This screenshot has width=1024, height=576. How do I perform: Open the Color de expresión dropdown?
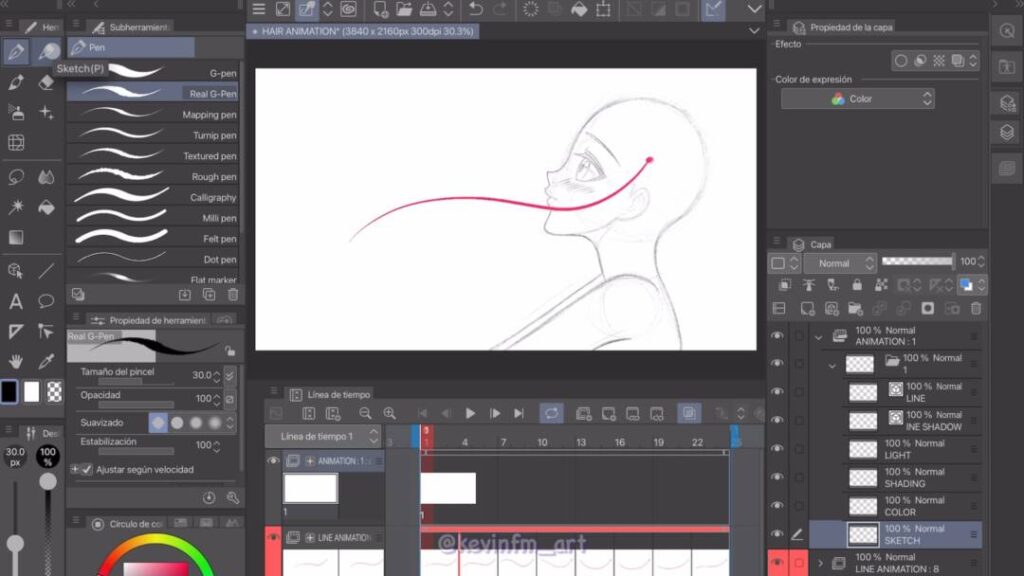pos(857,99)
